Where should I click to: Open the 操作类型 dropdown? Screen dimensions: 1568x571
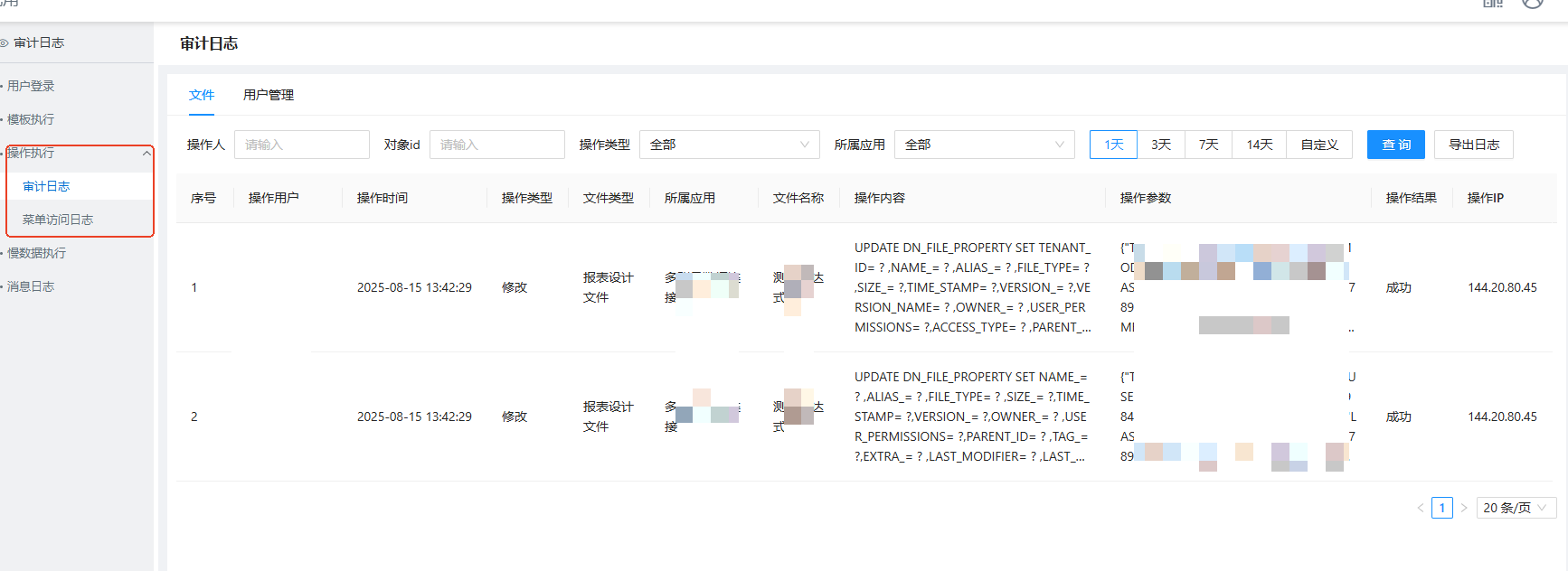729,145
